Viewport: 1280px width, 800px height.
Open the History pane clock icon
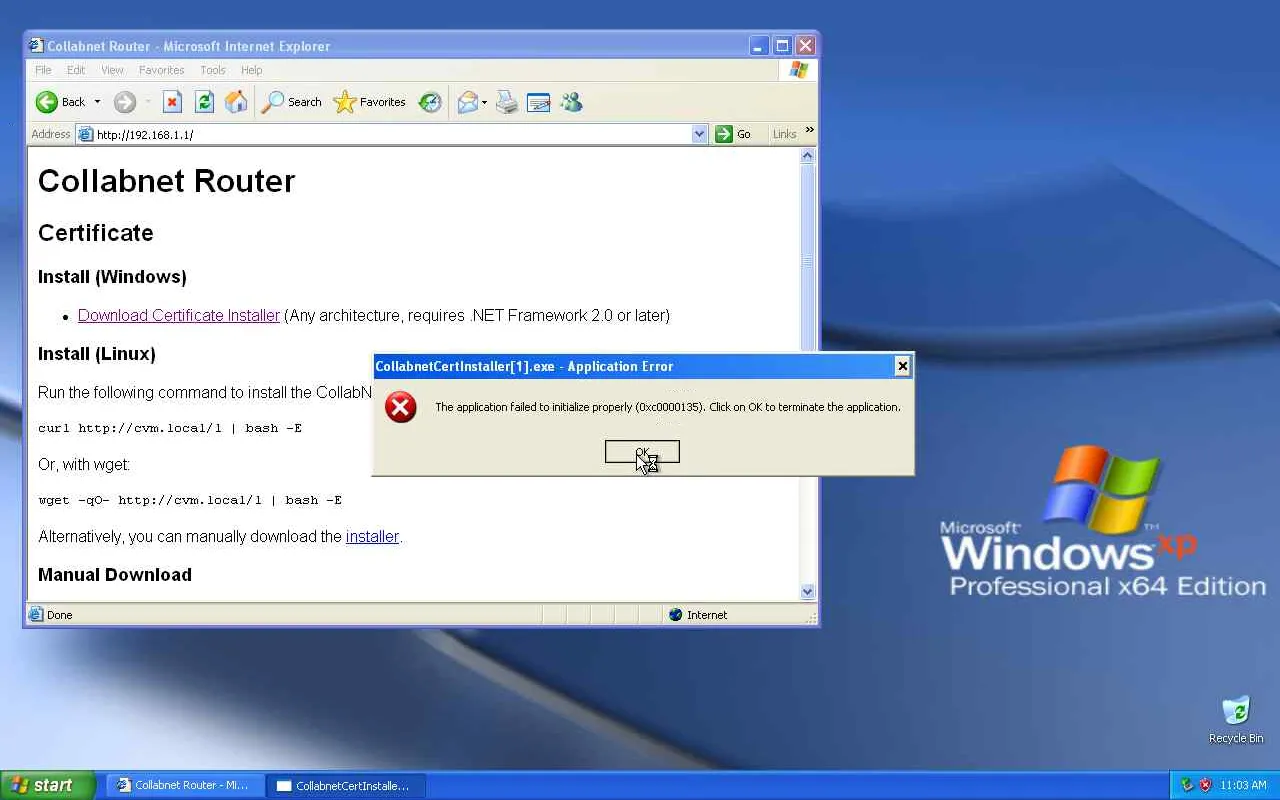(430, 102)
